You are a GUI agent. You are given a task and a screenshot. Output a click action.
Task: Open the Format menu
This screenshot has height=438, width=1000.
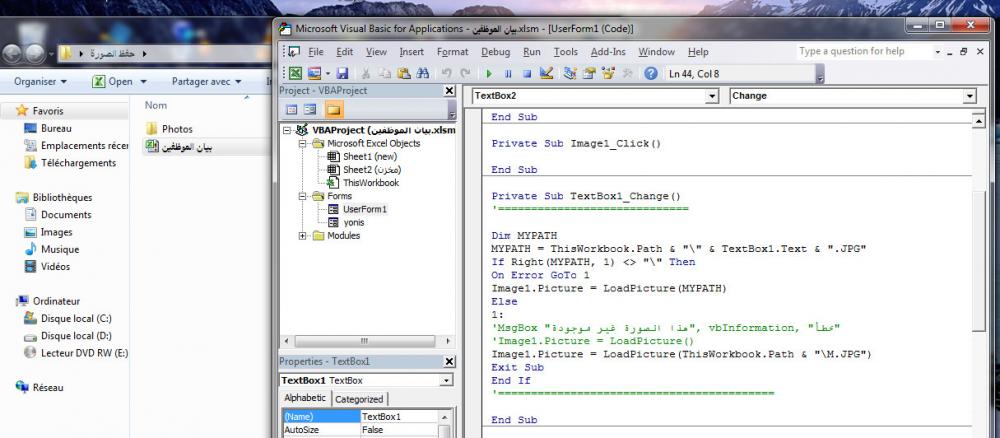point(452,52)
